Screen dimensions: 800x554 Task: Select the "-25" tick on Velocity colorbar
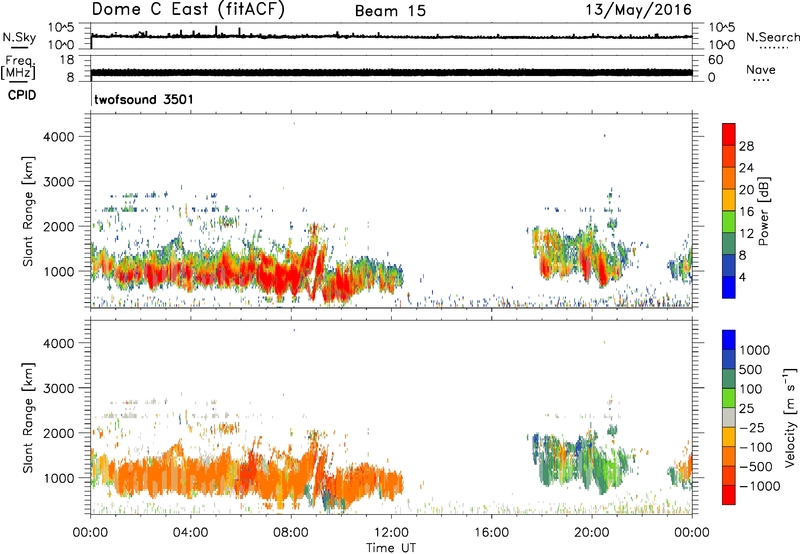(752, 427)
